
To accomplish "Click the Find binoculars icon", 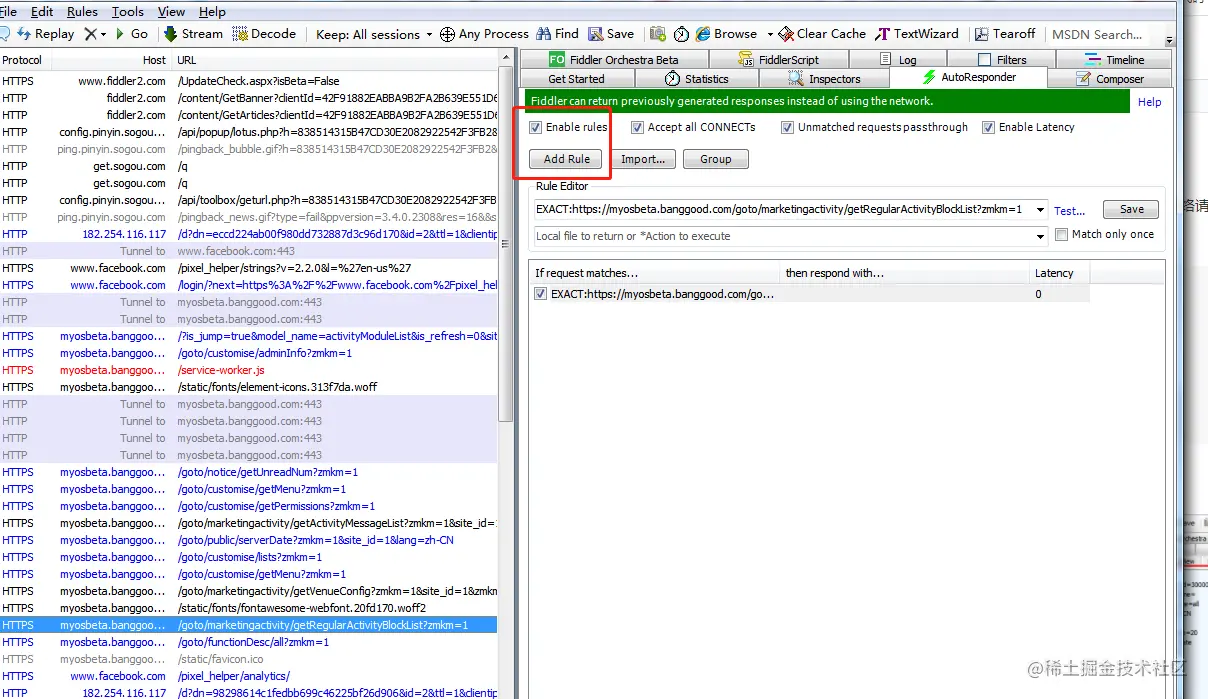I will 545,34.
